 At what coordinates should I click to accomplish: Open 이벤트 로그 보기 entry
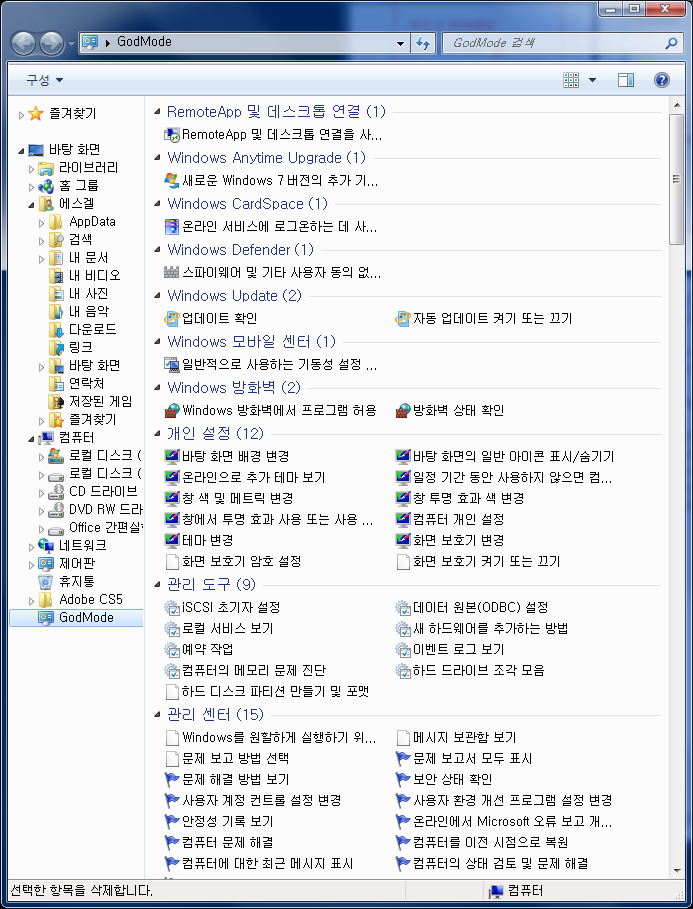pyautogui.click(x=458, y=649)
